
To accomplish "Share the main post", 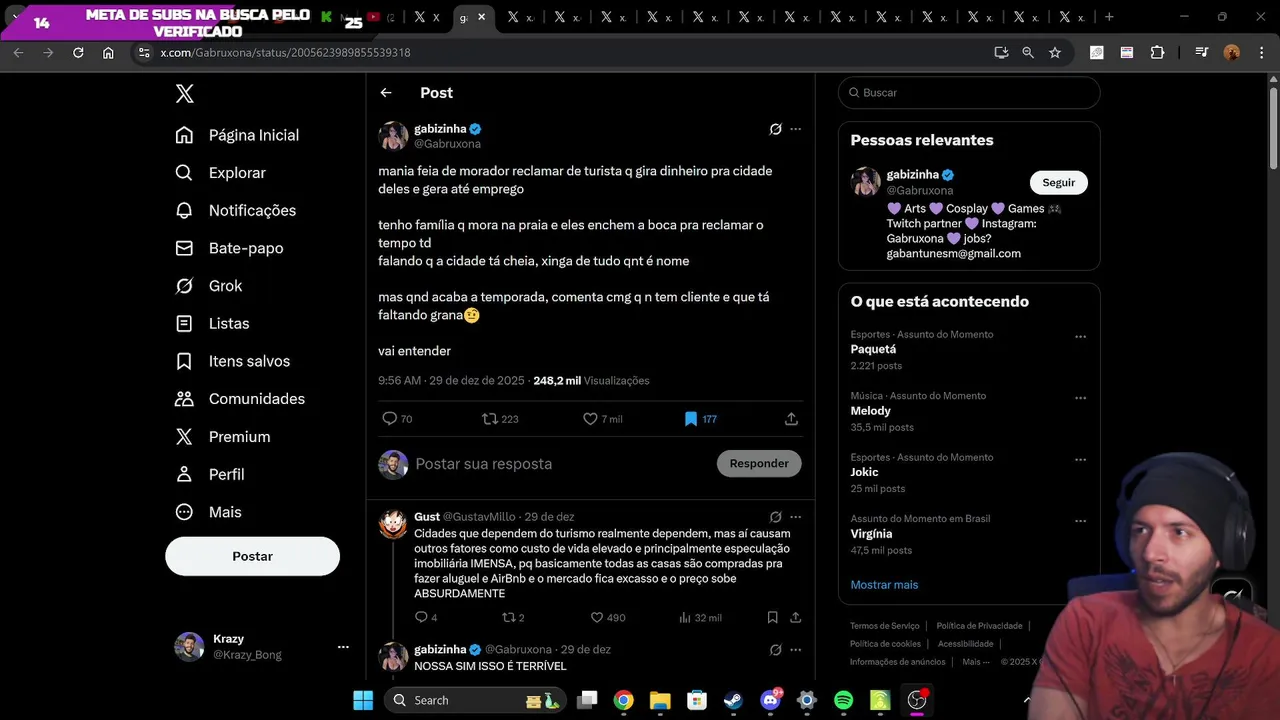I will pyautogui.click(x=791, y=419).
